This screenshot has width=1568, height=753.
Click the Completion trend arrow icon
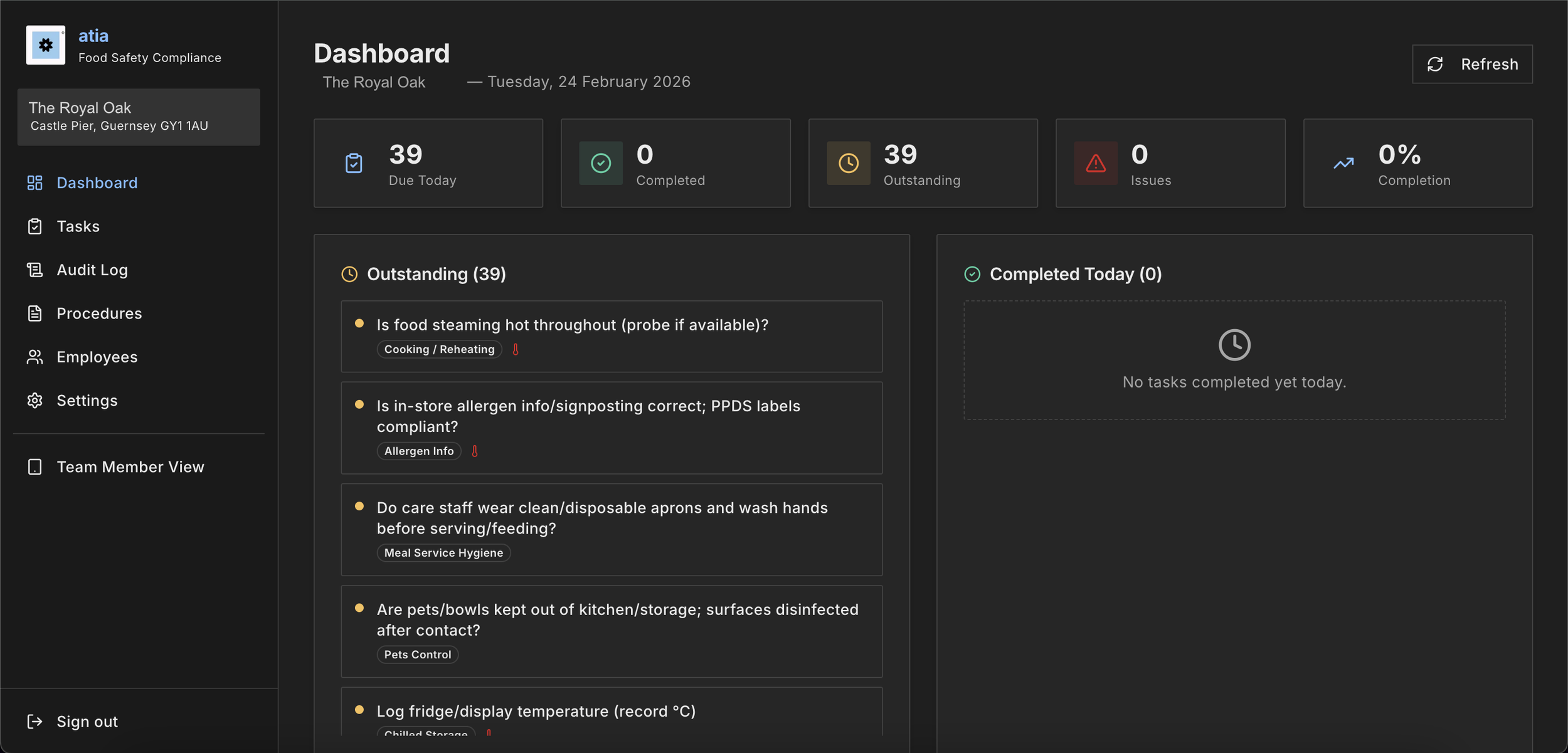[1343, 163]
